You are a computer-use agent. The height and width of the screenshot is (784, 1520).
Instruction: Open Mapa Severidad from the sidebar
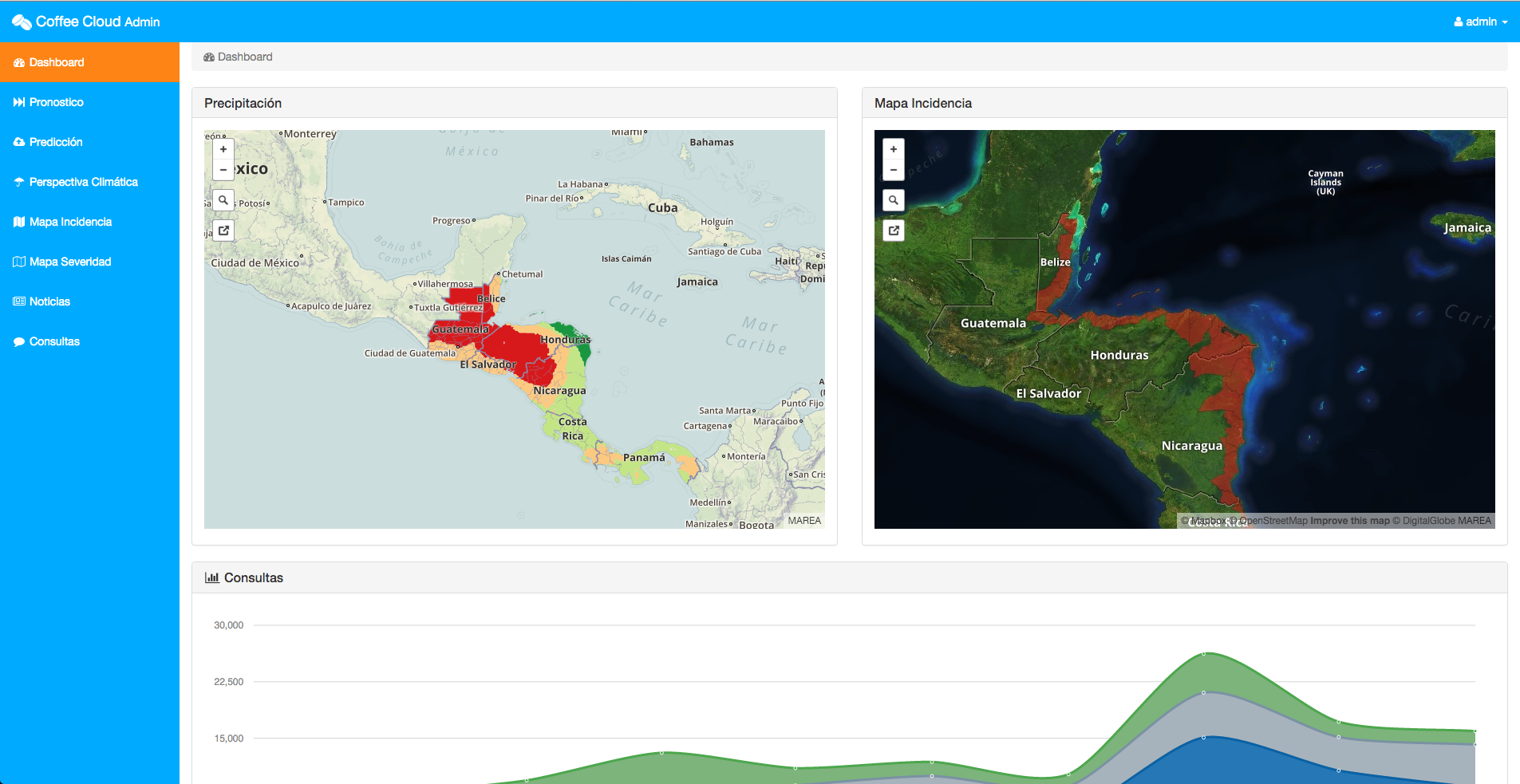(69, 262)
